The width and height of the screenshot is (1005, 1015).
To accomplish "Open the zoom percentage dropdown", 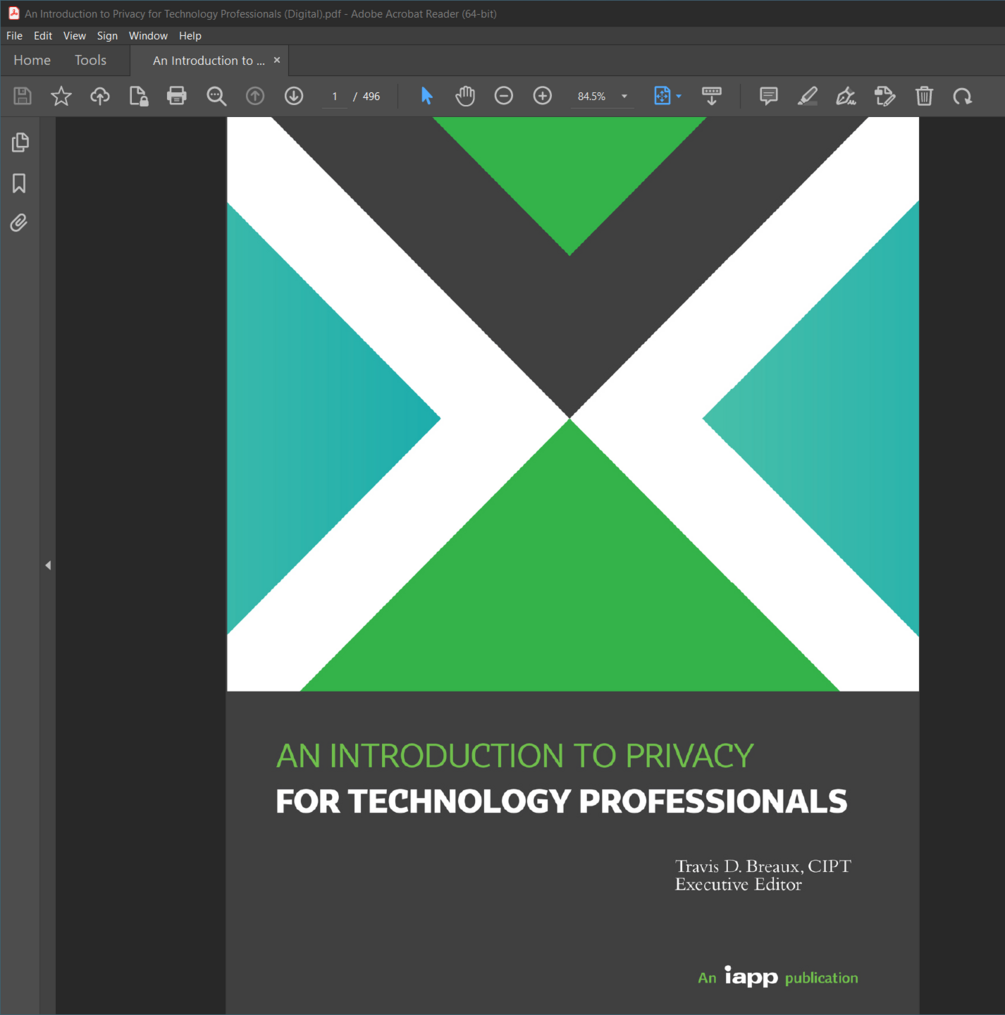I will click(624, 96).
